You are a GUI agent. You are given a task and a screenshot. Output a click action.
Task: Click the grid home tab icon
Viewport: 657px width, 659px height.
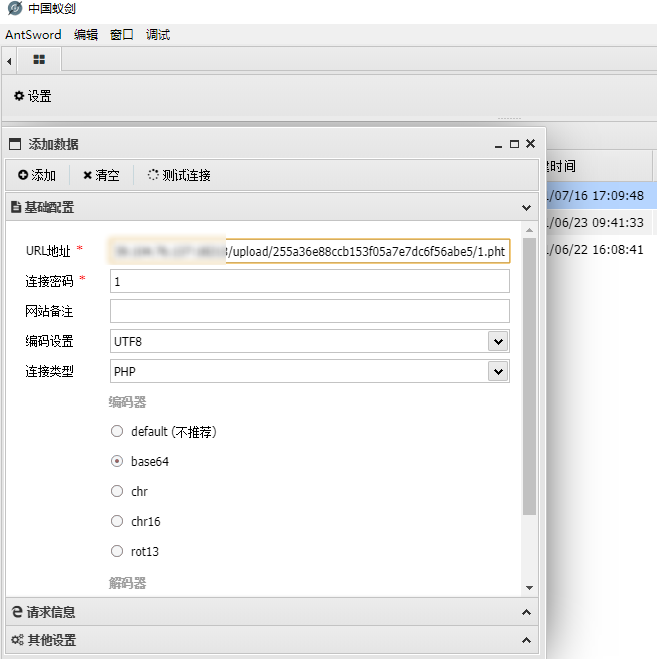click(x=39, y=60)
